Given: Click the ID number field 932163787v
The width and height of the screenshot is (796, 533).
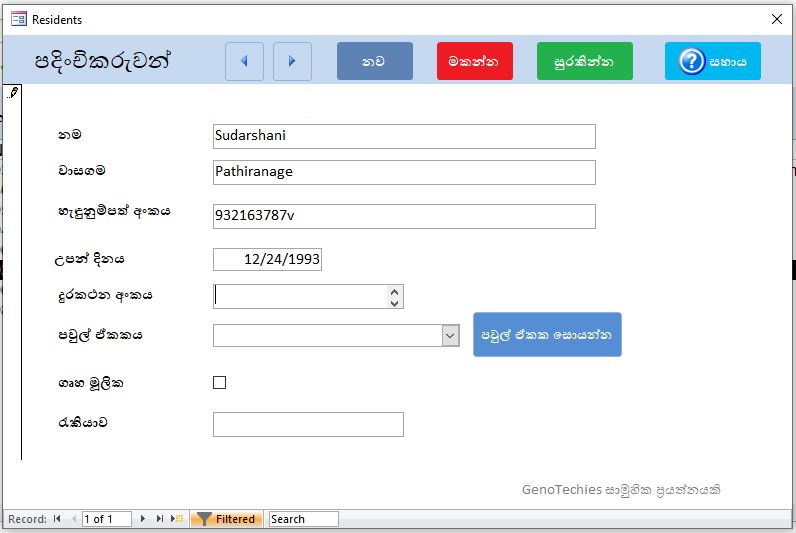Looking at the screenshot, I should 404,216.
